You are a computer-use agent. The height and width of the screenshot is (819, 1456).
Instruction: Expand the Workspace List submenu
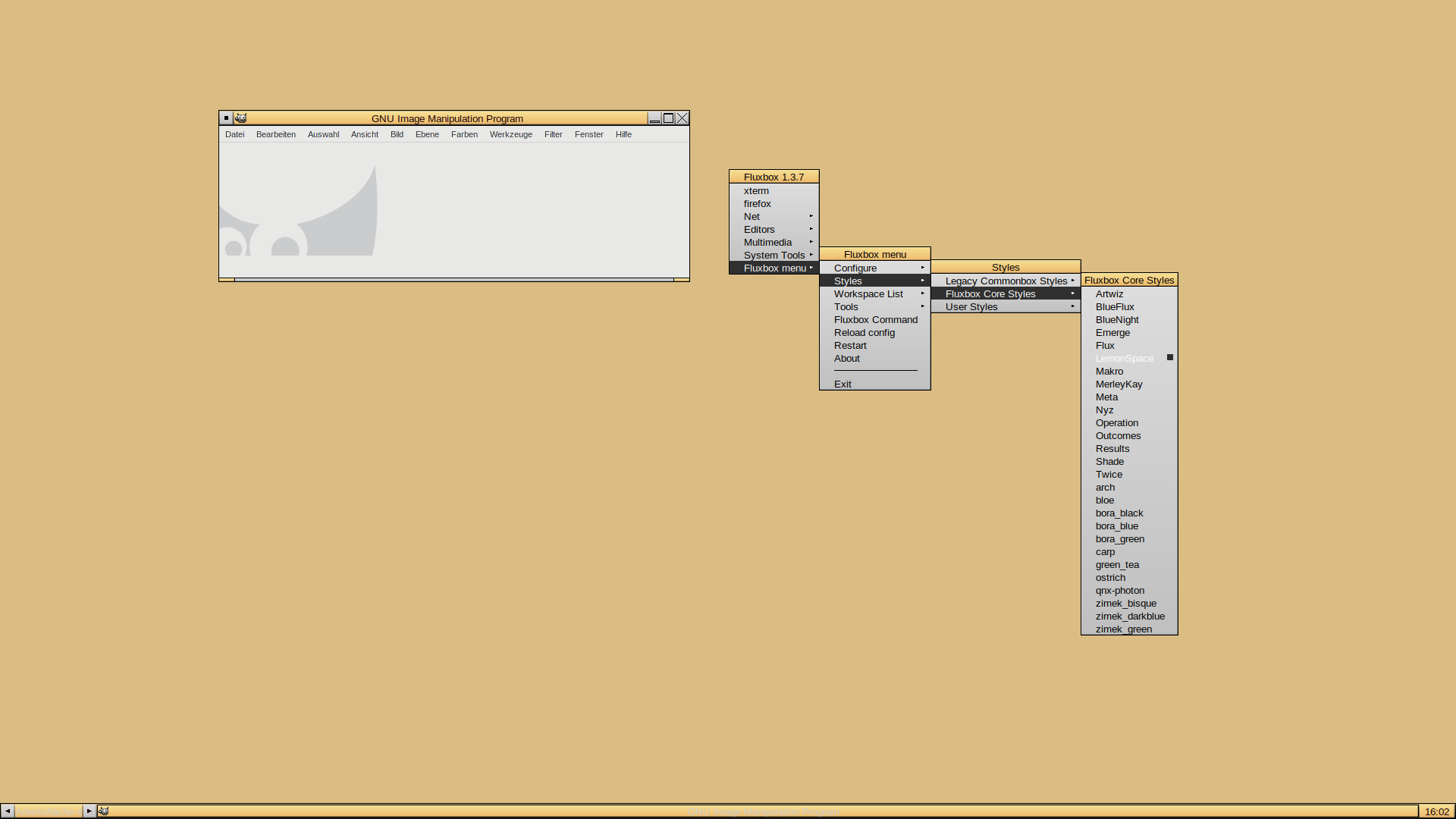point(875,293)
